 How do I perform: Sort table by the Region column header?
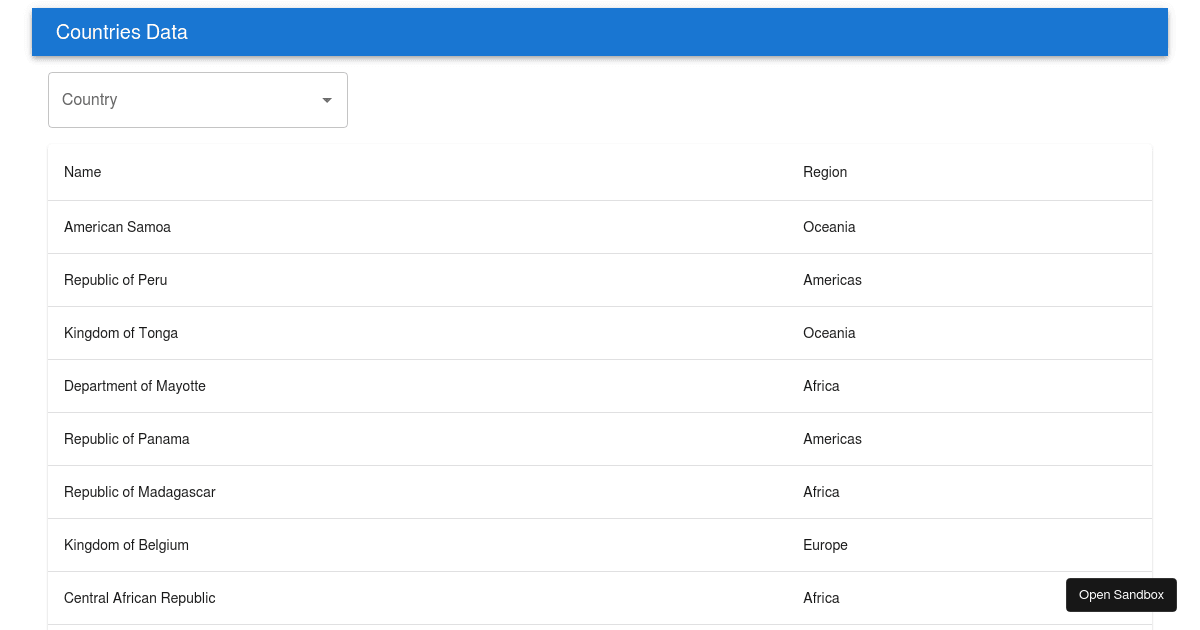[x=825, y=172]
